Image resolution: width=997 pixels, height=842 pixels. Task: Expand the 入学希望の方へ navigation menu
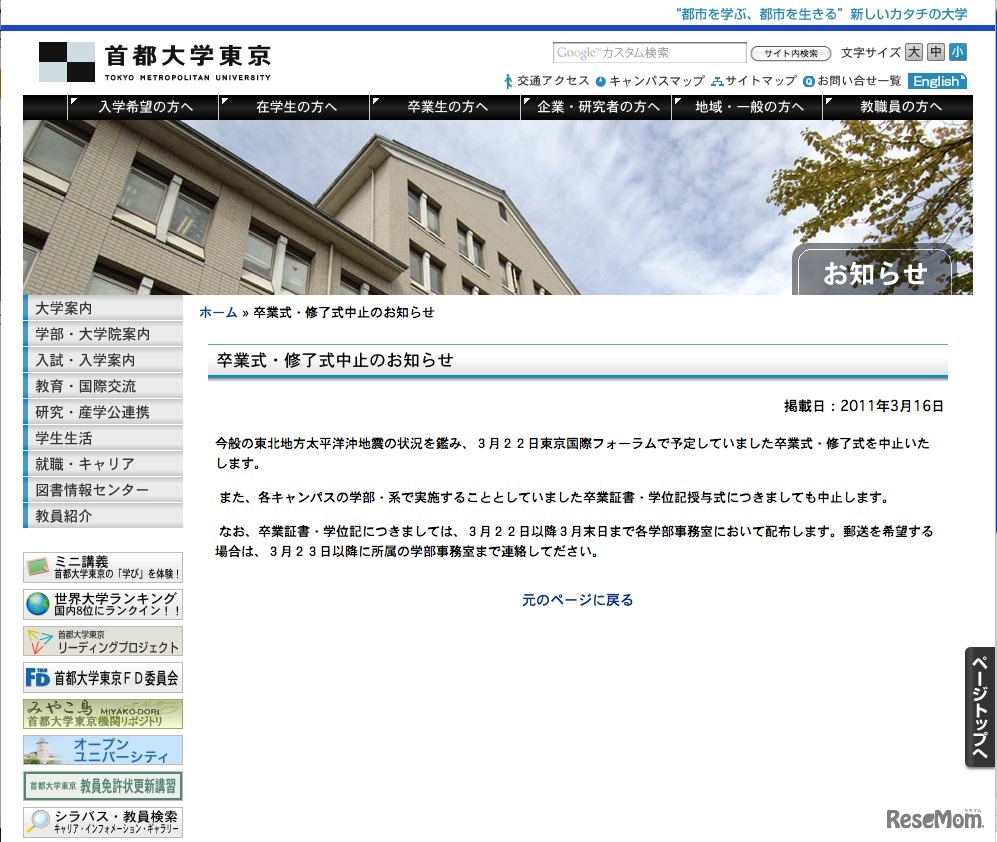143,107
